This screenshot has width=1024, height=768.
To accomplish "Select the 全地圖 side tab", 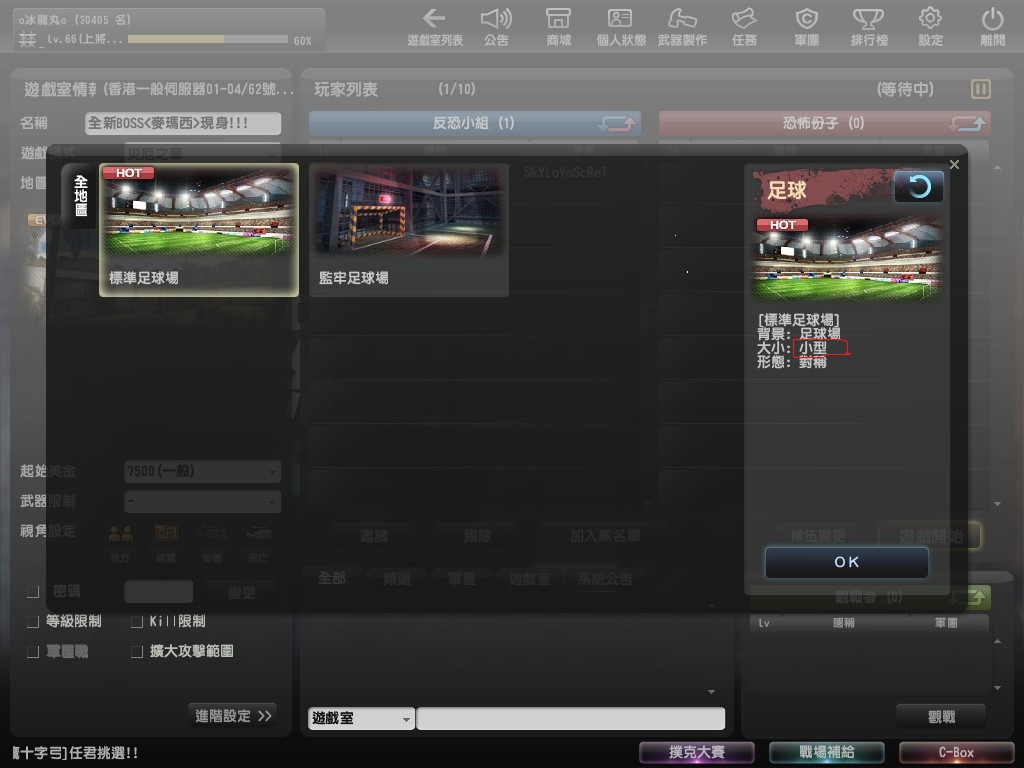I will (81, 196).
